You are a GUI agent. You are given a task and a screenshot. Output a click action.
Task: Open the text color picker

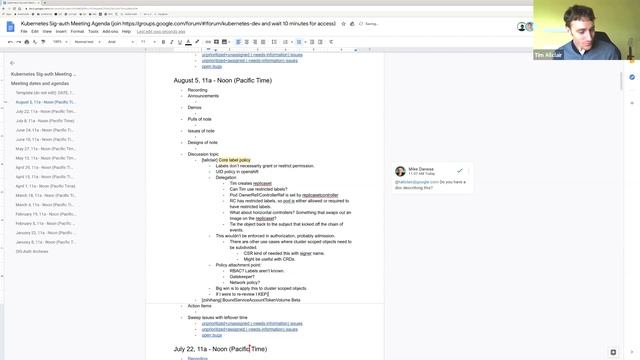pos(188,42)
